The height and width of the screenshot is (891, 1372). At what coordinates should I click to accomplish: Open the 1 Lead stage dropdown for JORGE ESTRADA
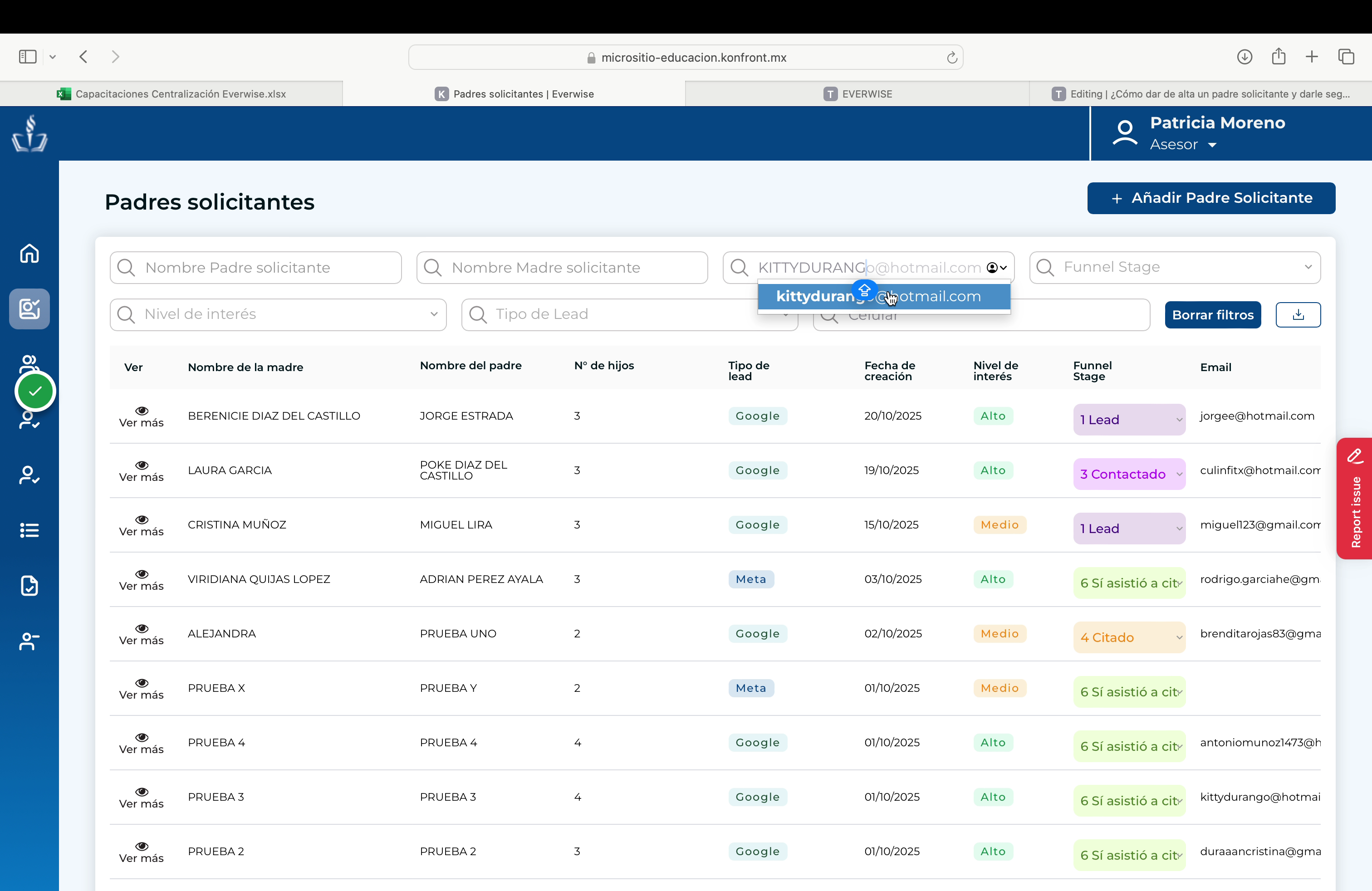pyautogui.click(x=1129, y=420)
